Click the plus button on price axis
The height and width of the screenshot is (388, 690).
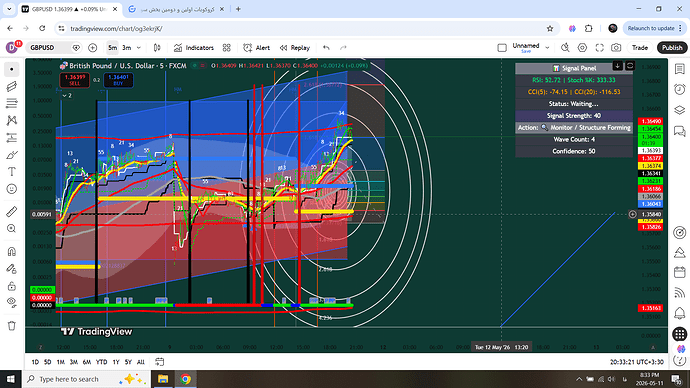click(632, 214)
